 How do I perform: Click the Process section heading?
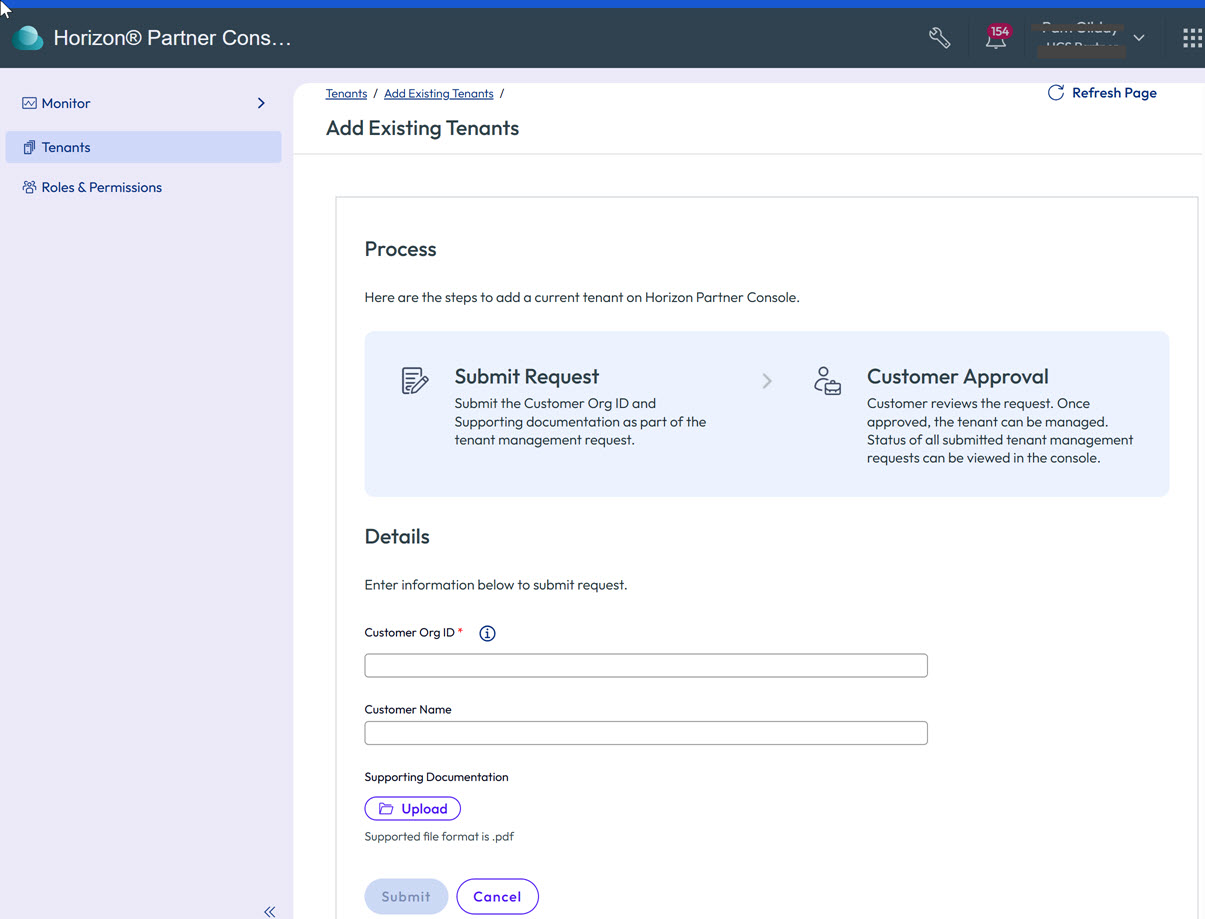tap(400, 249)
